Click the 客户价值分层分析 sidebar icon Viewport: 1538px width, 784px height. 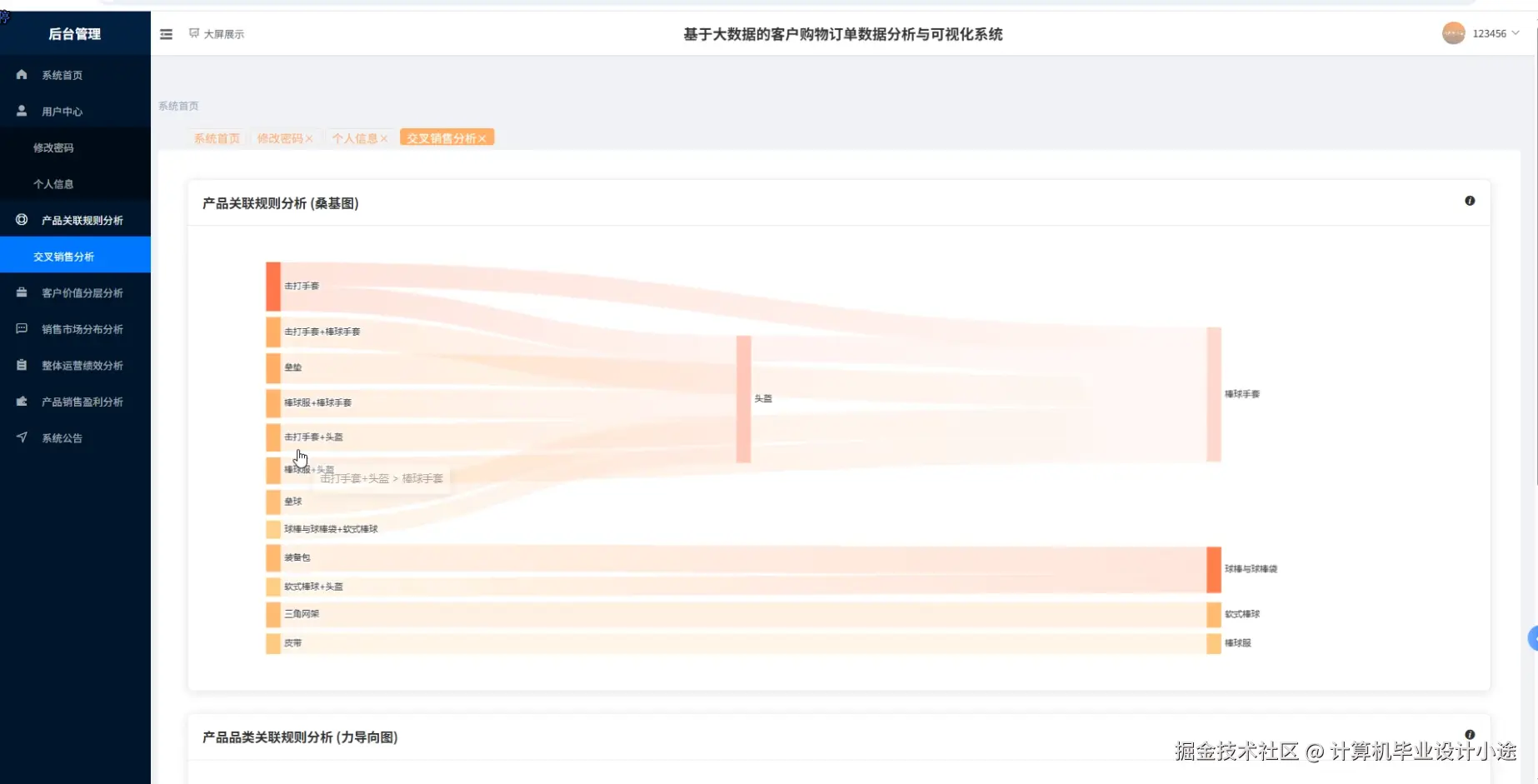pyautogui.click(x=20, y=292)
